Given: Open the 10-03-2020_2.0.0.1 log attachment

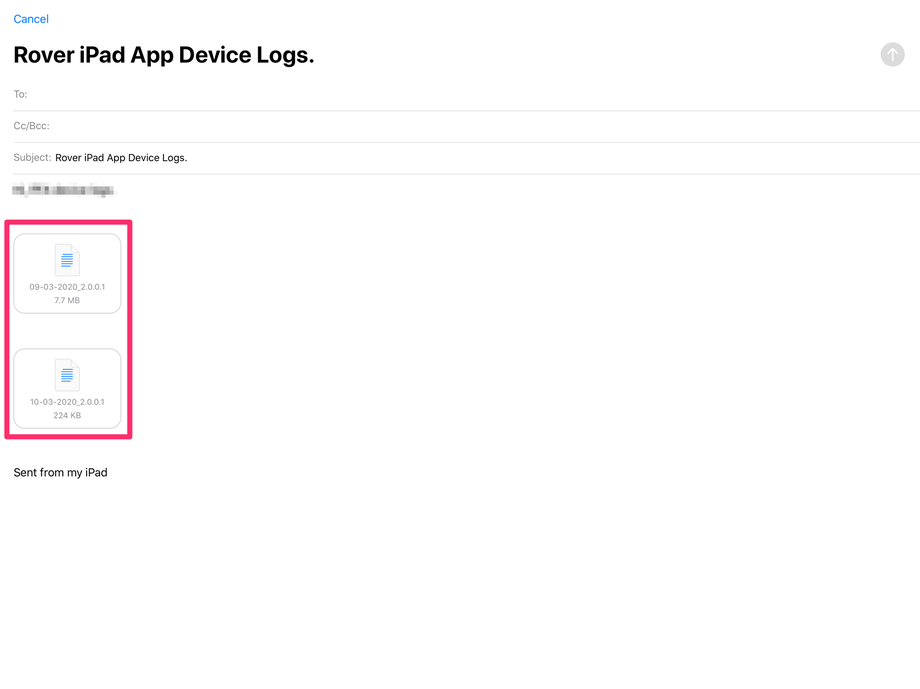Looking at the screenshot, I should click(x=67, y=389).
